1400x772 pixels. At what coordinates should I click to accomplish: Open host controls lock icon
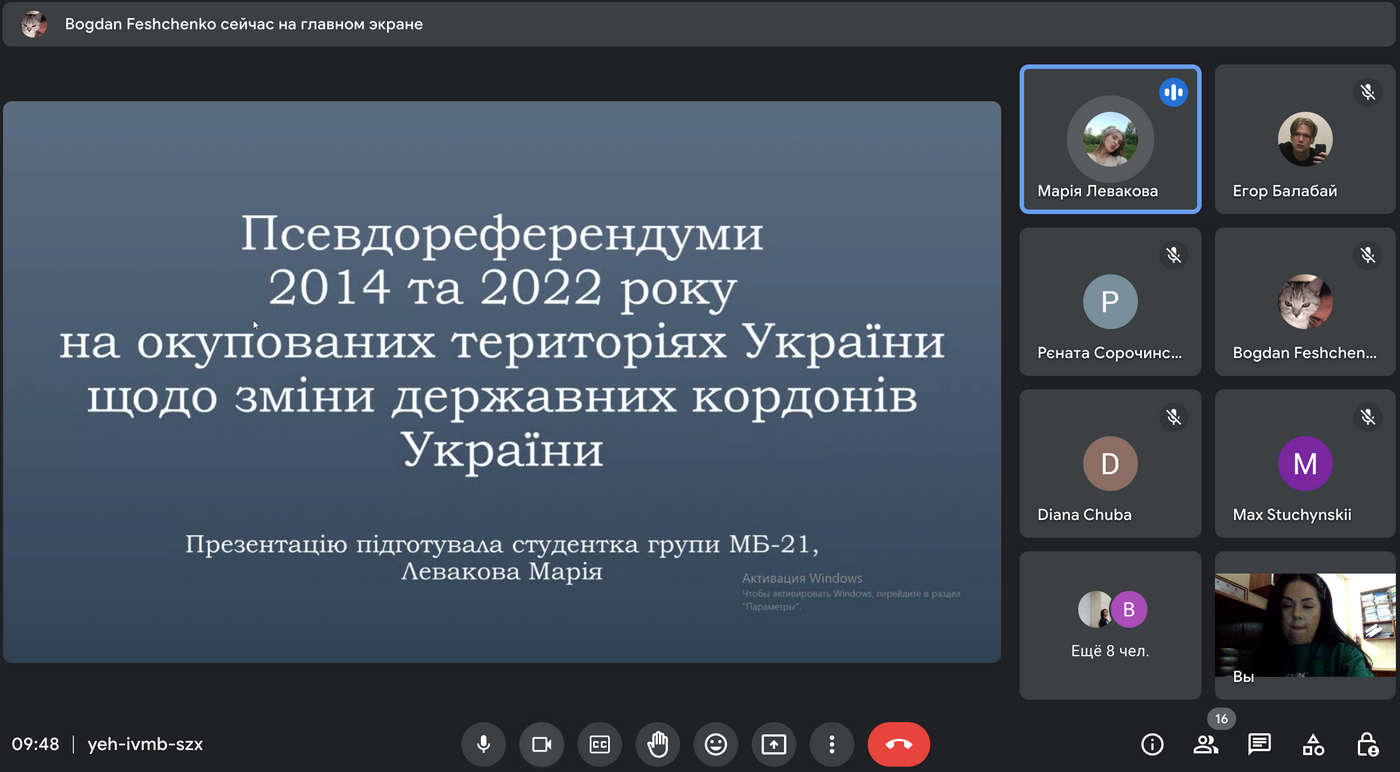tap(1367, 744)
